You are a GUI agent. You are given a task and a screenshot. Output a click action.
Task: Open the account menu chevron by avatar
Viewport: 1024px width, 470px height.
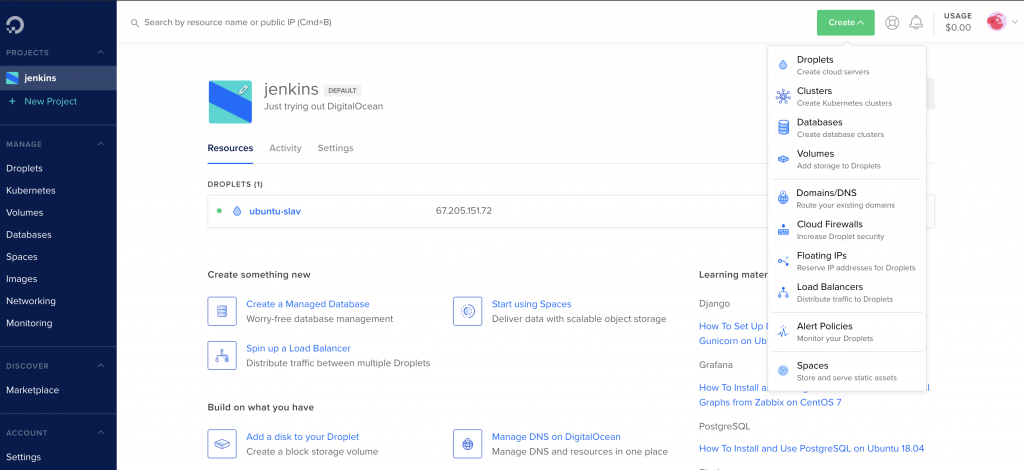click(x=1015, y=22)
